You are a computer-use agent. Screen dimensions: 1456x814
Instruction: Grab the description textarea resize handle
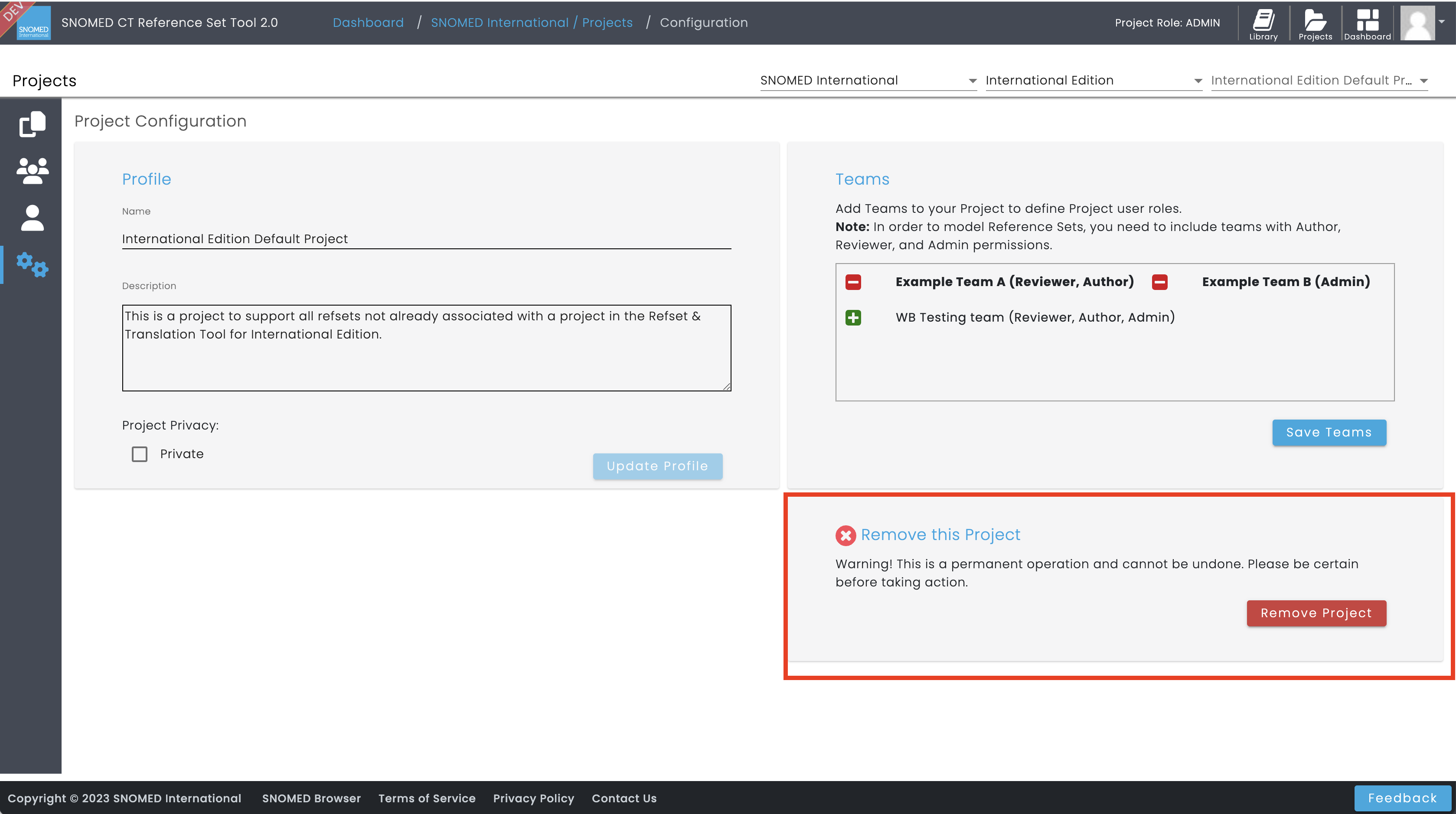[x=726, y=386]
